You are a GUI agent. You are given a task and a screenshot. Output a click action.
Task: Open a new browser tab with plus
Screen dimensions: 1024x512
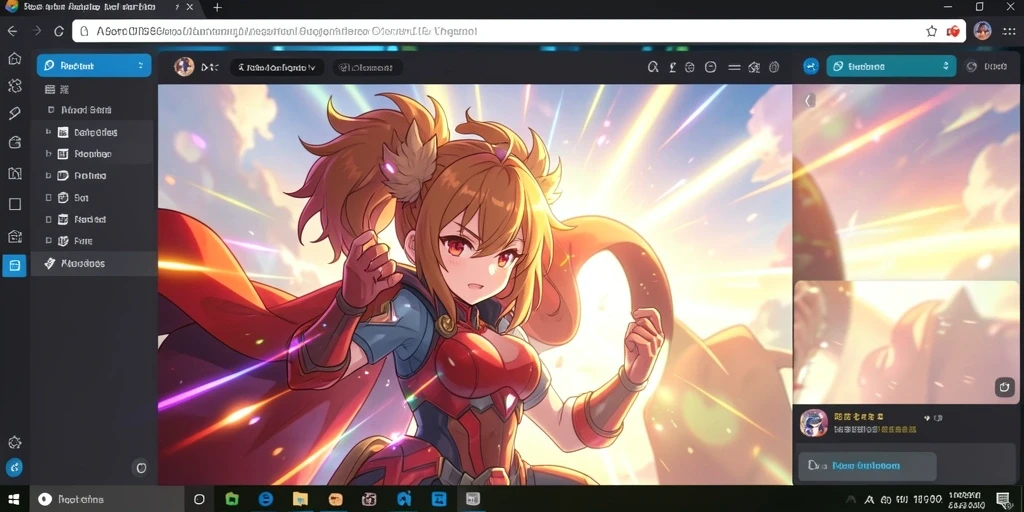pos(217,7)
